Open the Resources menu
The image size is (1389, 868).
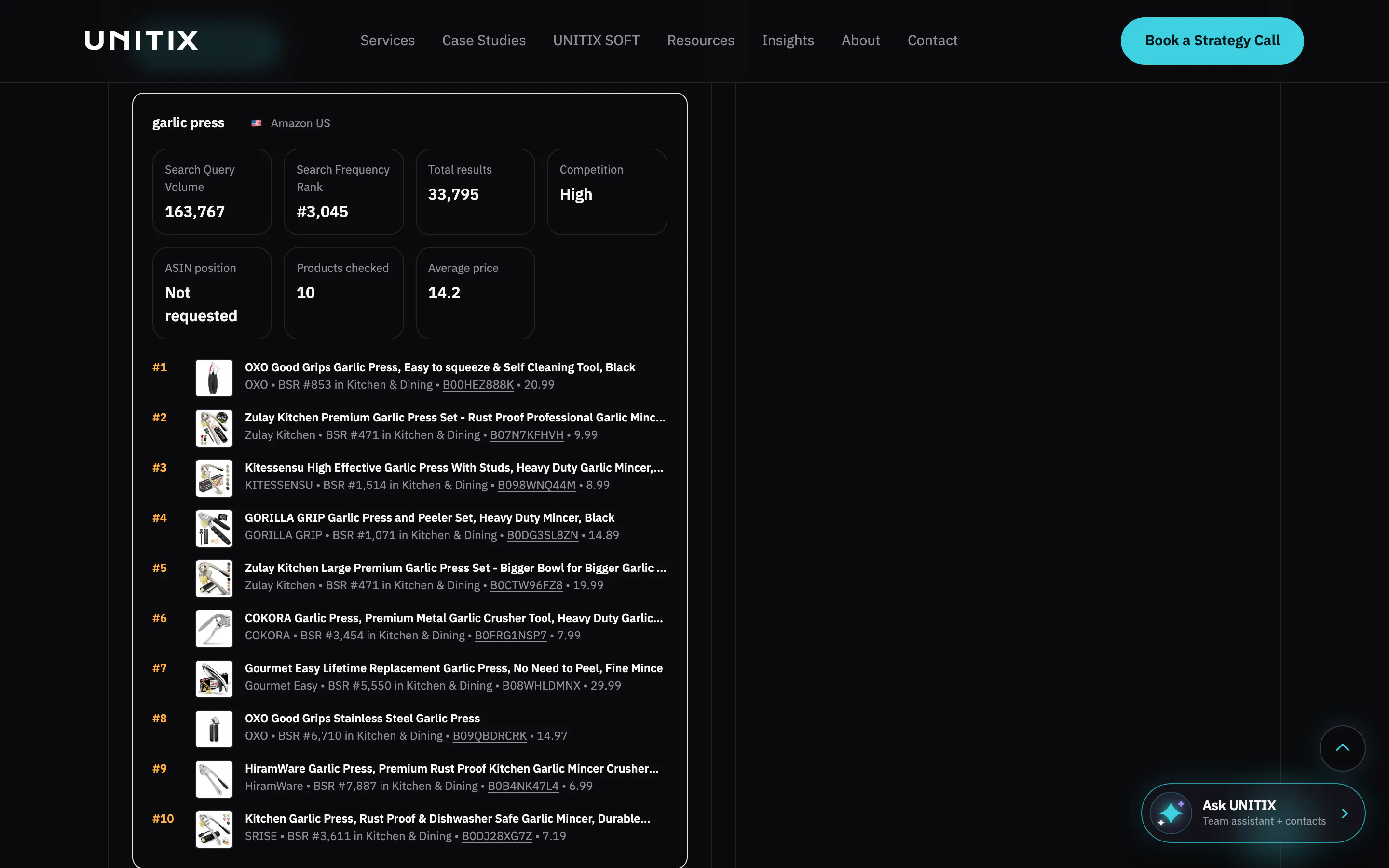pos(701,40)
